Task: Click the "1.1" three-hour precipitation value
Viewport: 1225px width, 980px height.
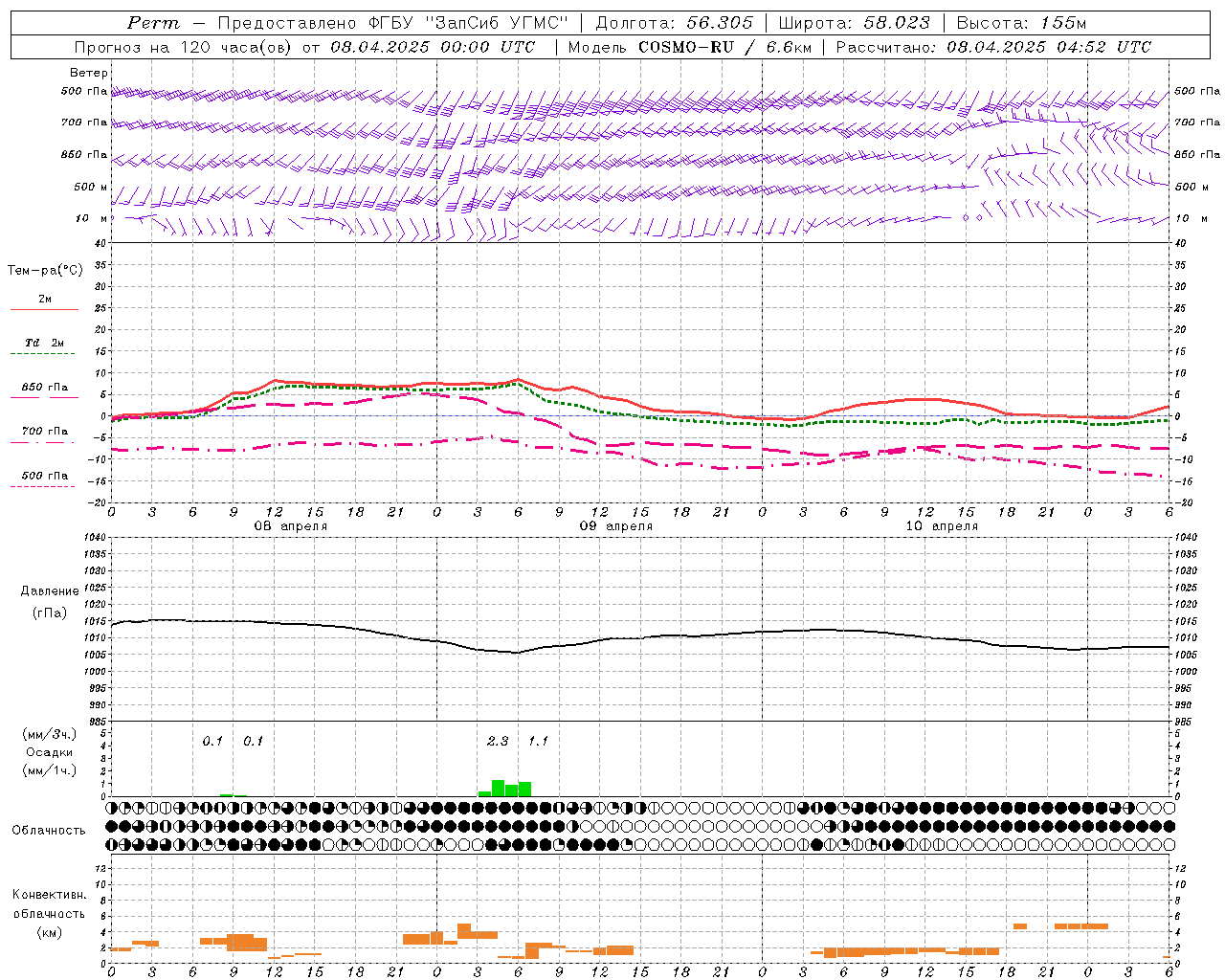Action: pos(539,742)
